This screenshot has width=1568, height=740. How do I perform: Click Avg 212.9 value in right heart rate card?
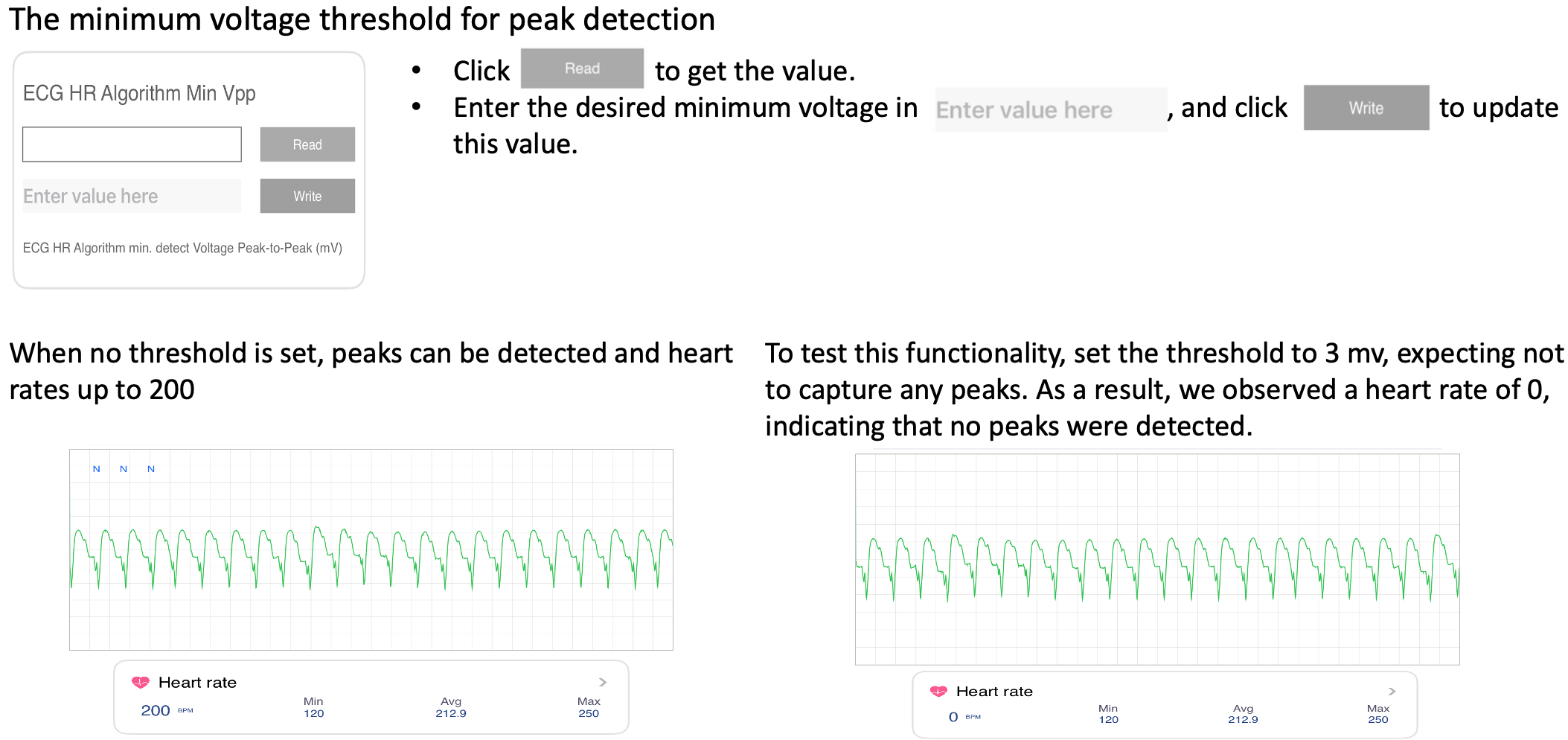click(x=1243, y=719)
